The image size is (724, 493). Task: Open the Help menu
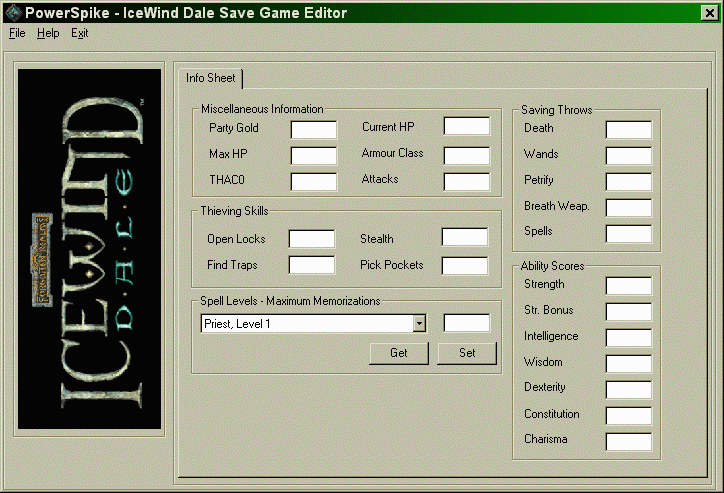(x=48, y=33)
